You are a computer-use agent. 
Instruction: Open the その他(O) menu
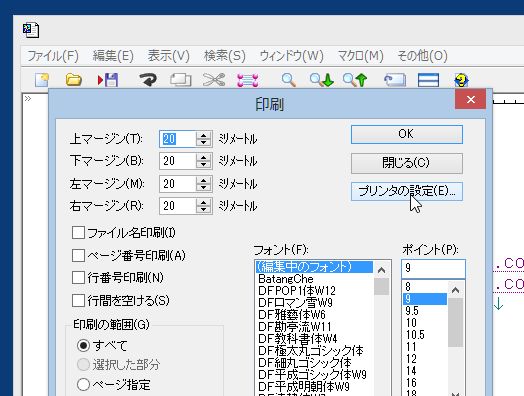[x=422, y=56]
